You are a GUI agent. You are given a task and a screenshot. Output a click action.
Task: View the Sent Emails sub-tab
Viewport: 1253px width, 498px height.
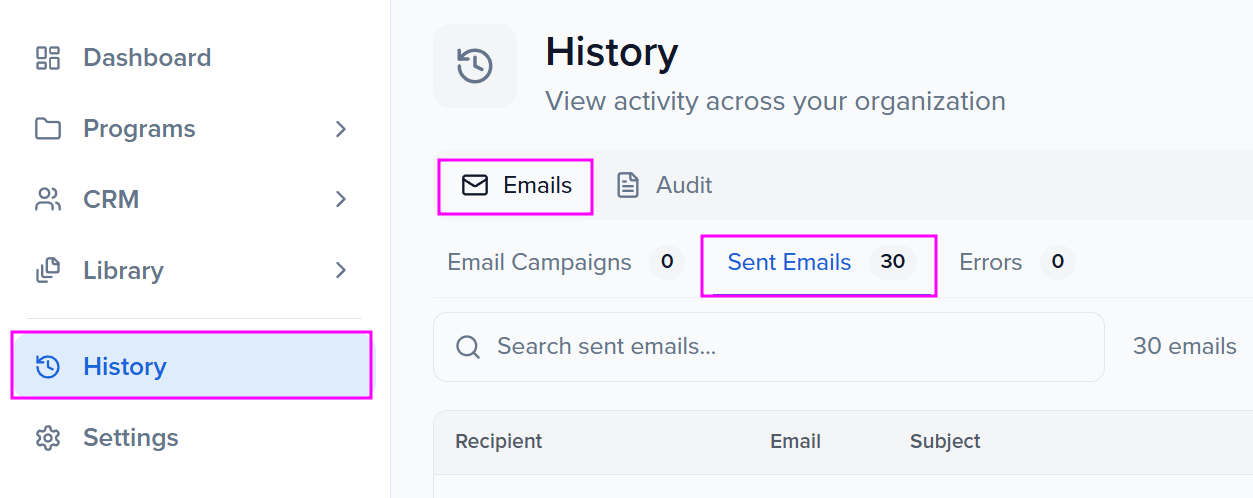[x=790, y=263]
